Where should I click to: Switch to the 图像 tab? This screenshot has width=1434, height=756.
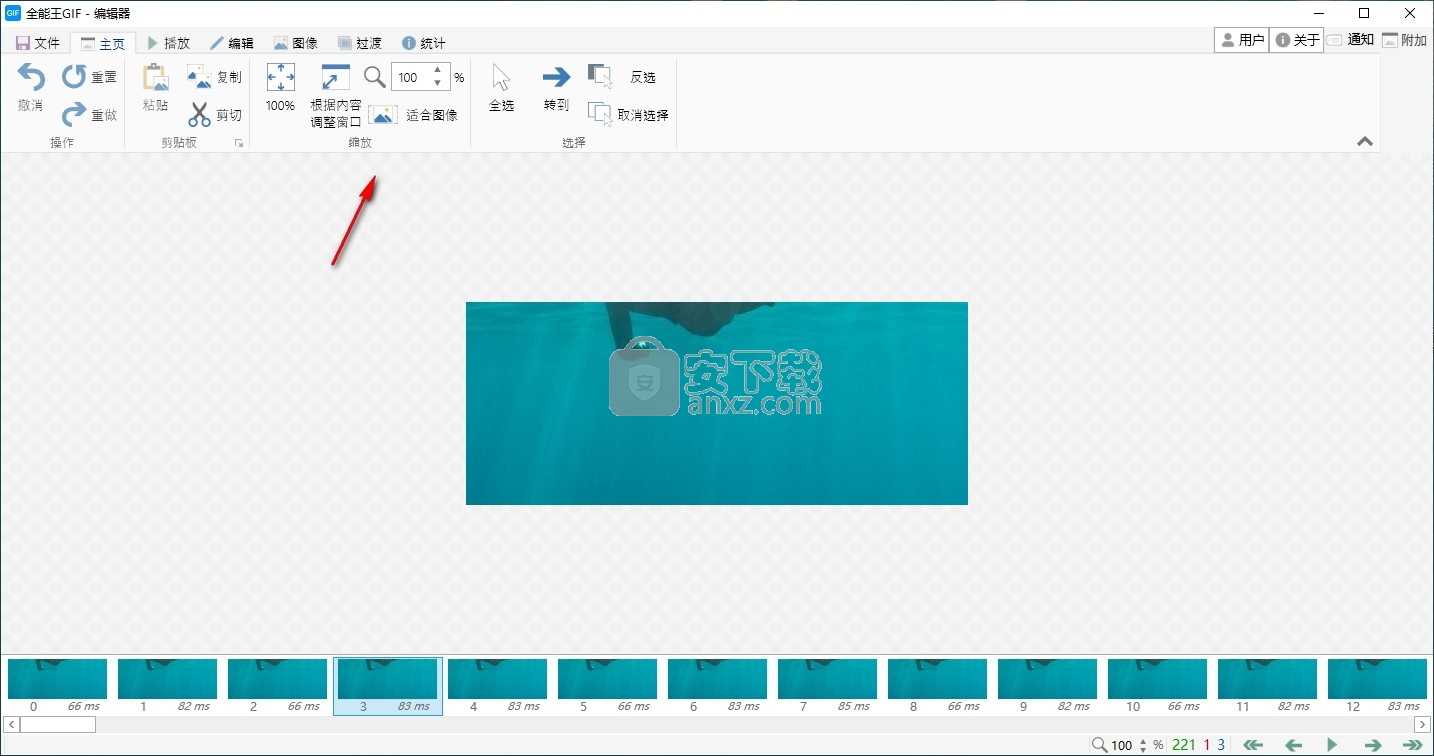pos(296,43)
